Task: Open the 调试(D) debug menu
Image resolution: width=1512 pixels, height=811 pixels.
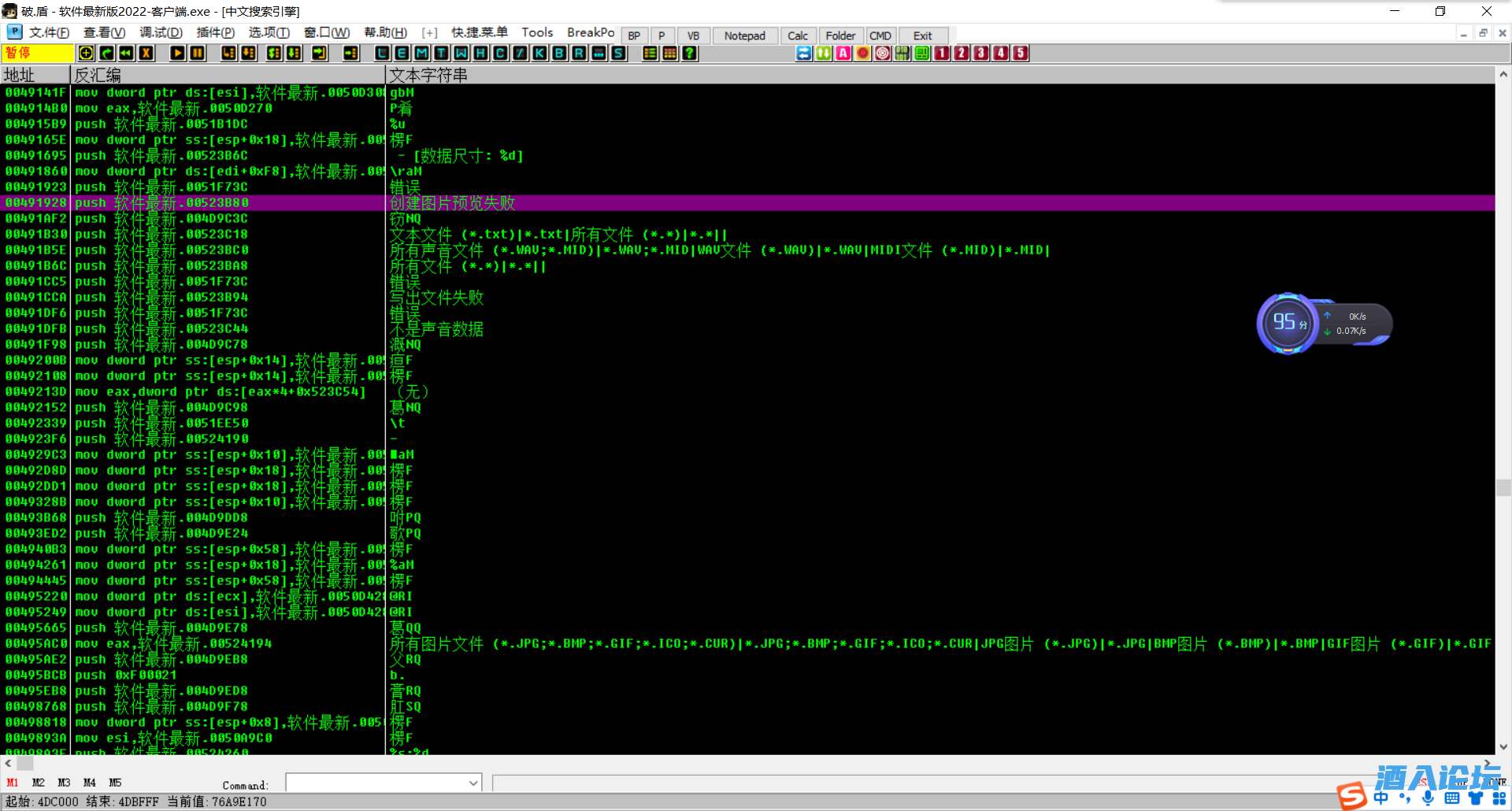Action: click(x=161, y=32)
